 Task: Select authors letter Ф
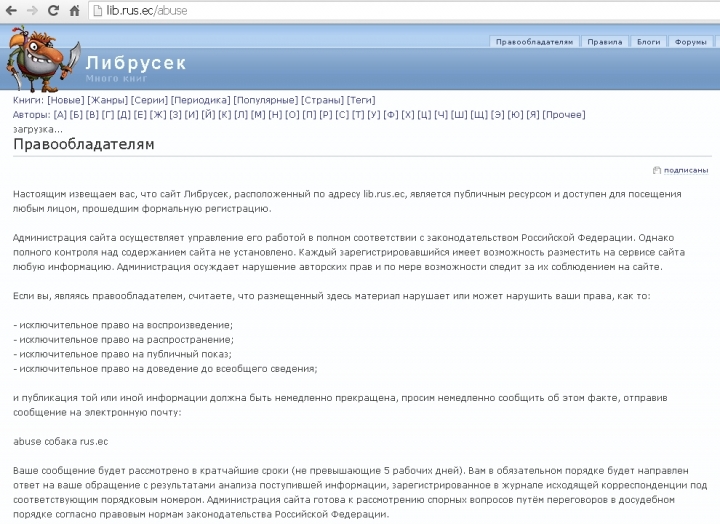(391, 115)
